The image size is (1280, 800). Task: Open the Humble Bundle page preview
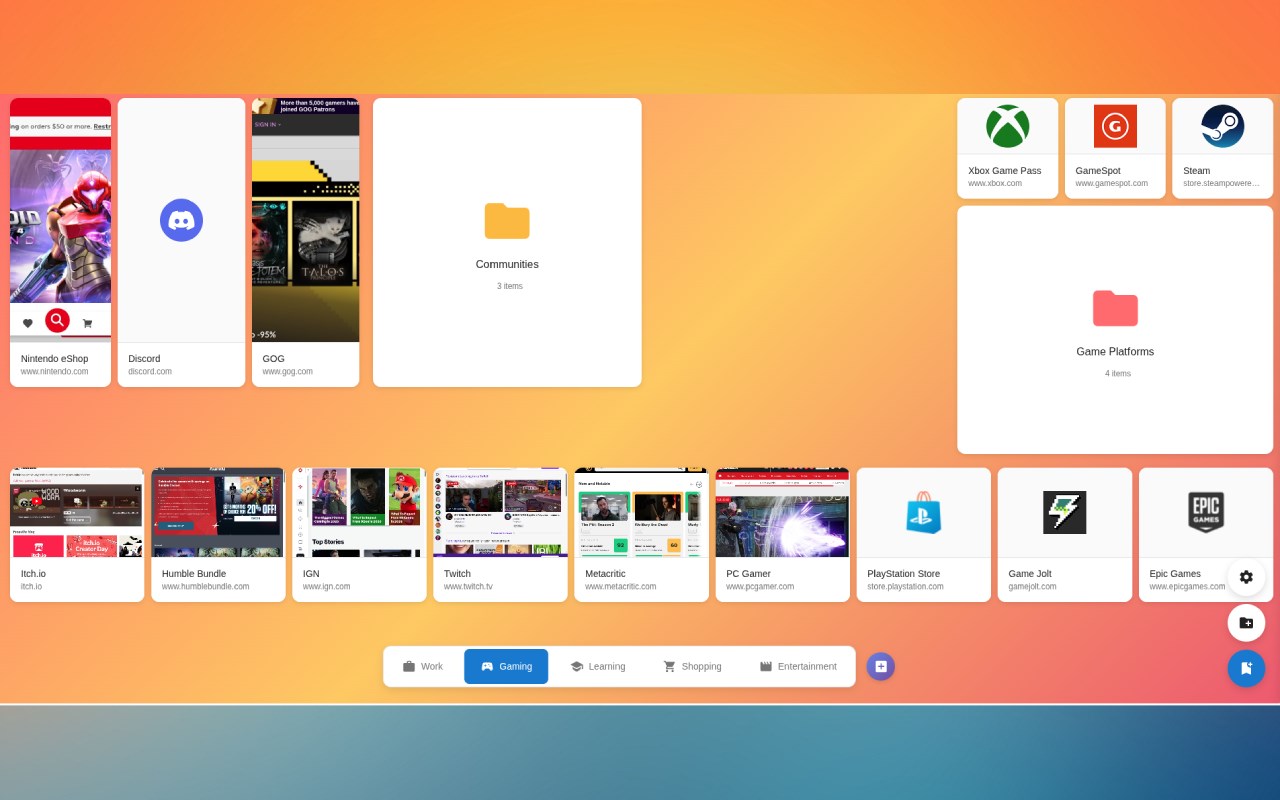click(218, 512)
